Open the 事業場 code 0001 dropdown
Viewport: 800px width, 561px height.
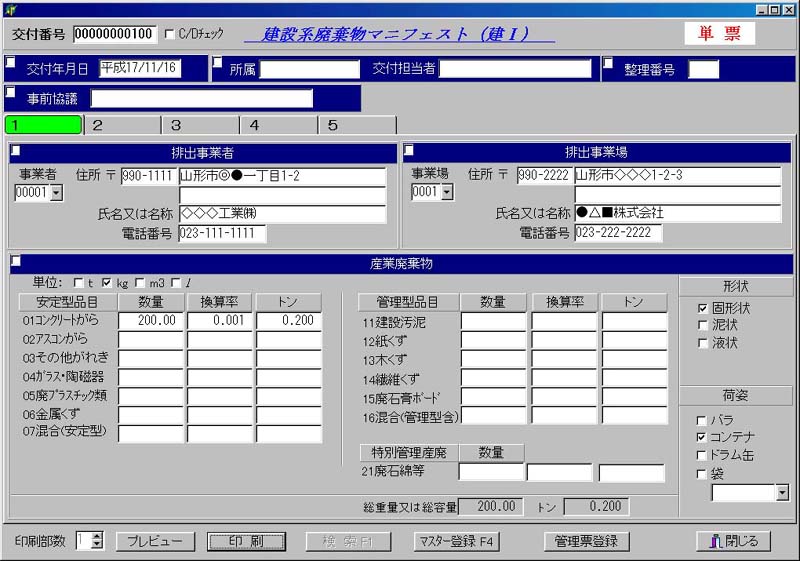point(447,192)
